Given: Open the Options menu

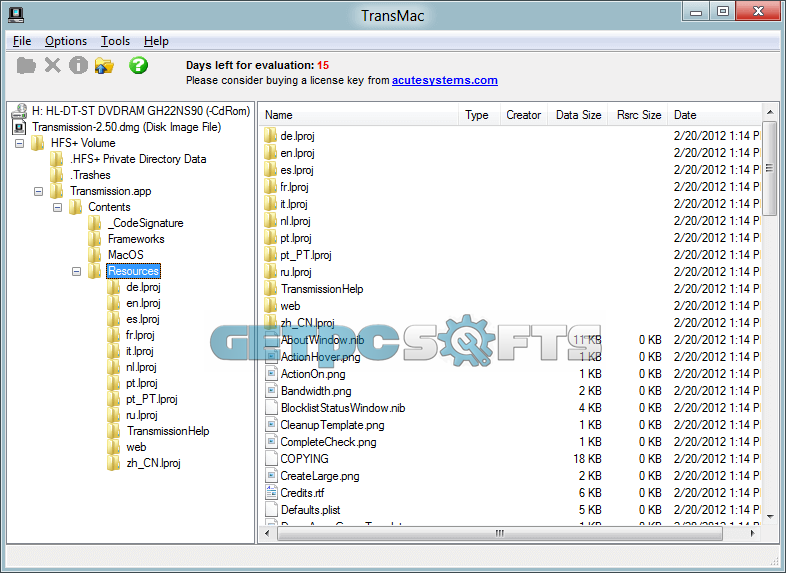Looking at the screenshot, I should point(66,41).
